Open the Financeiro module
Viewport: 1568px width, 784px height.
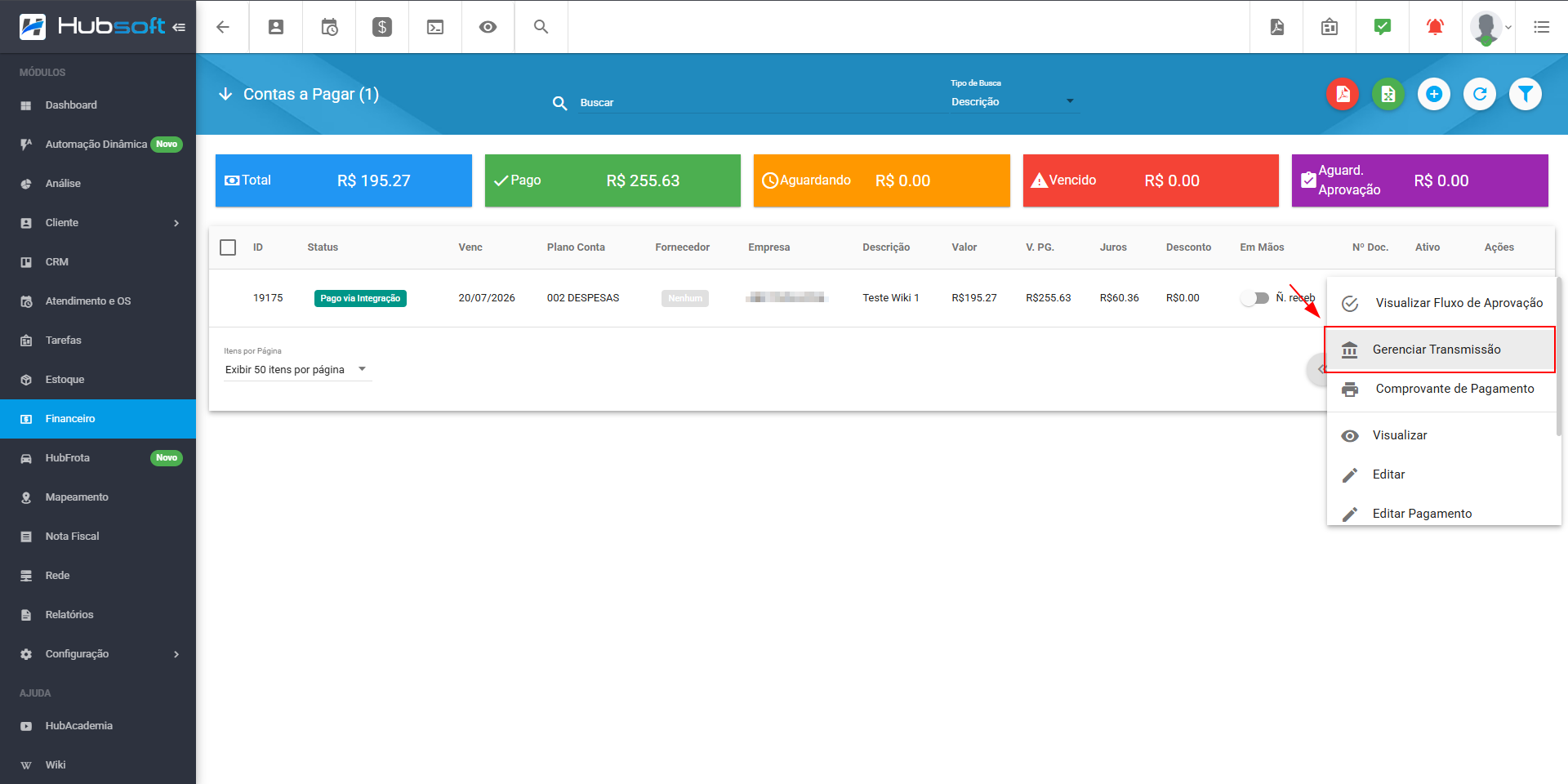tap(98, 419)
